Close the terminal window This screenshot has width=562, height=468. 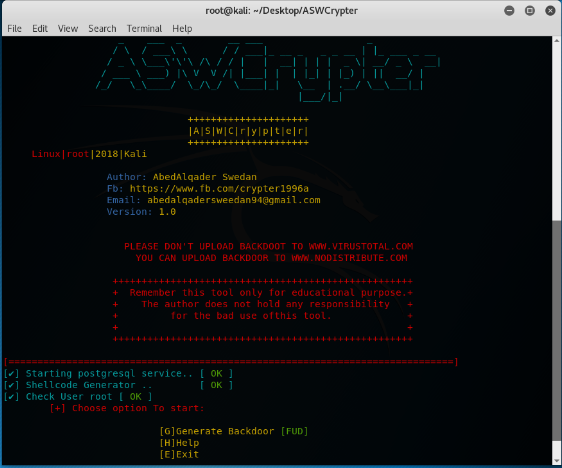tap(550, 11)
